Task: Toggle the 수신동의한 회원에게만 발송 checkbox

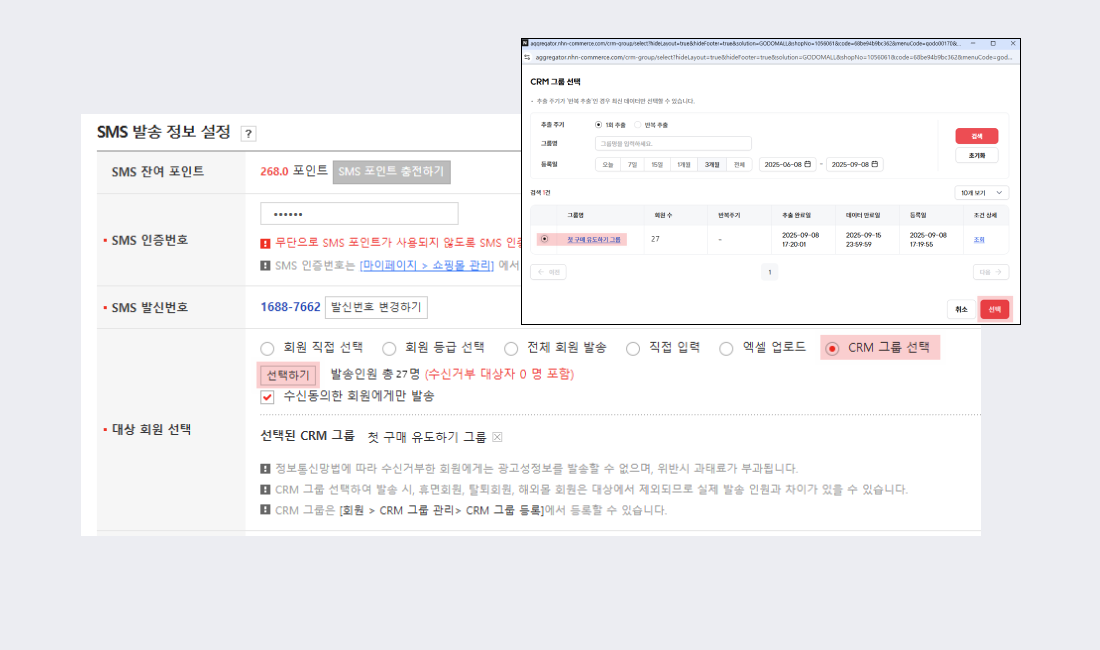Action: 267,396
